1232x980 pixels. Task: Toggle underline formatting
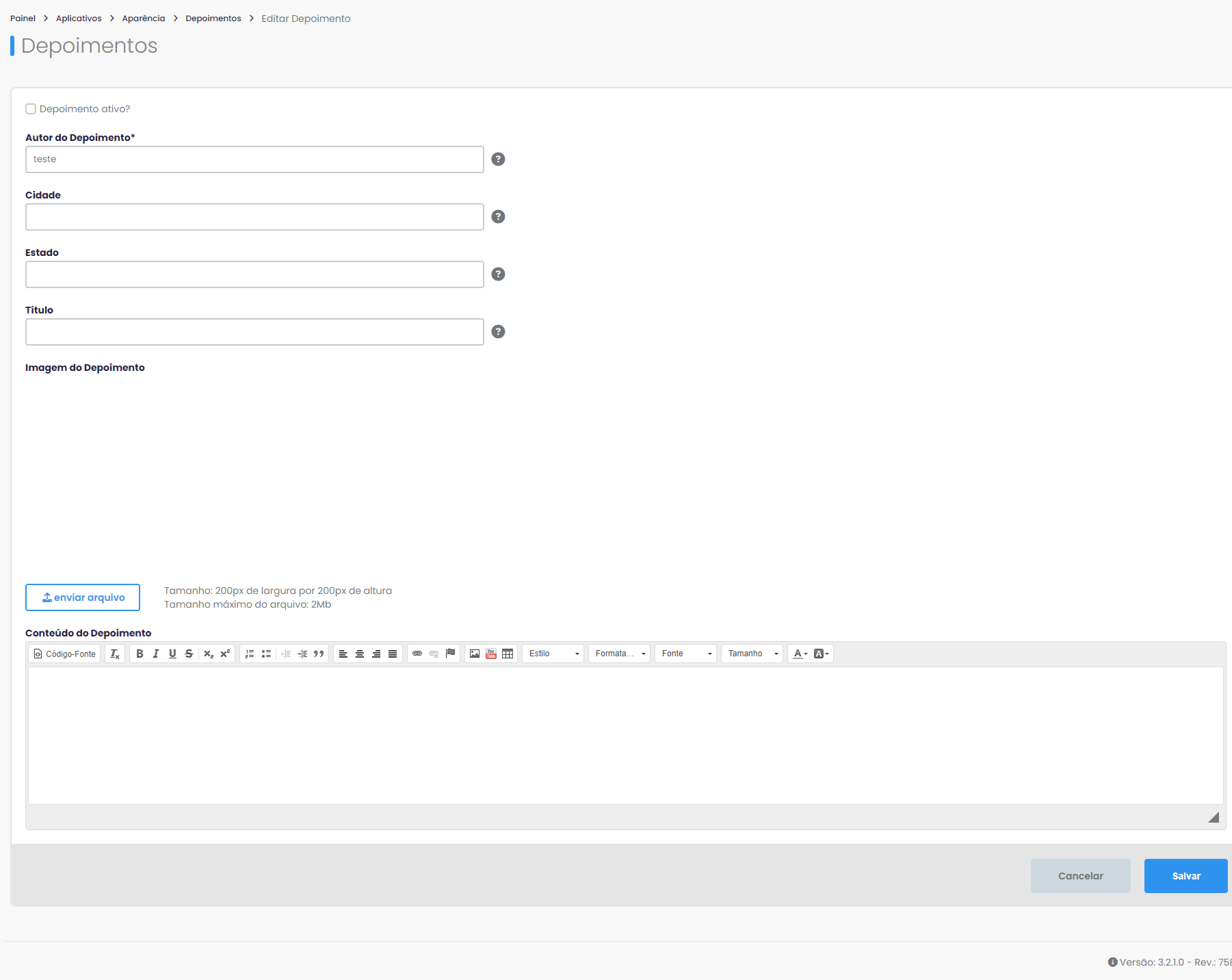click(x=172, y=654)
